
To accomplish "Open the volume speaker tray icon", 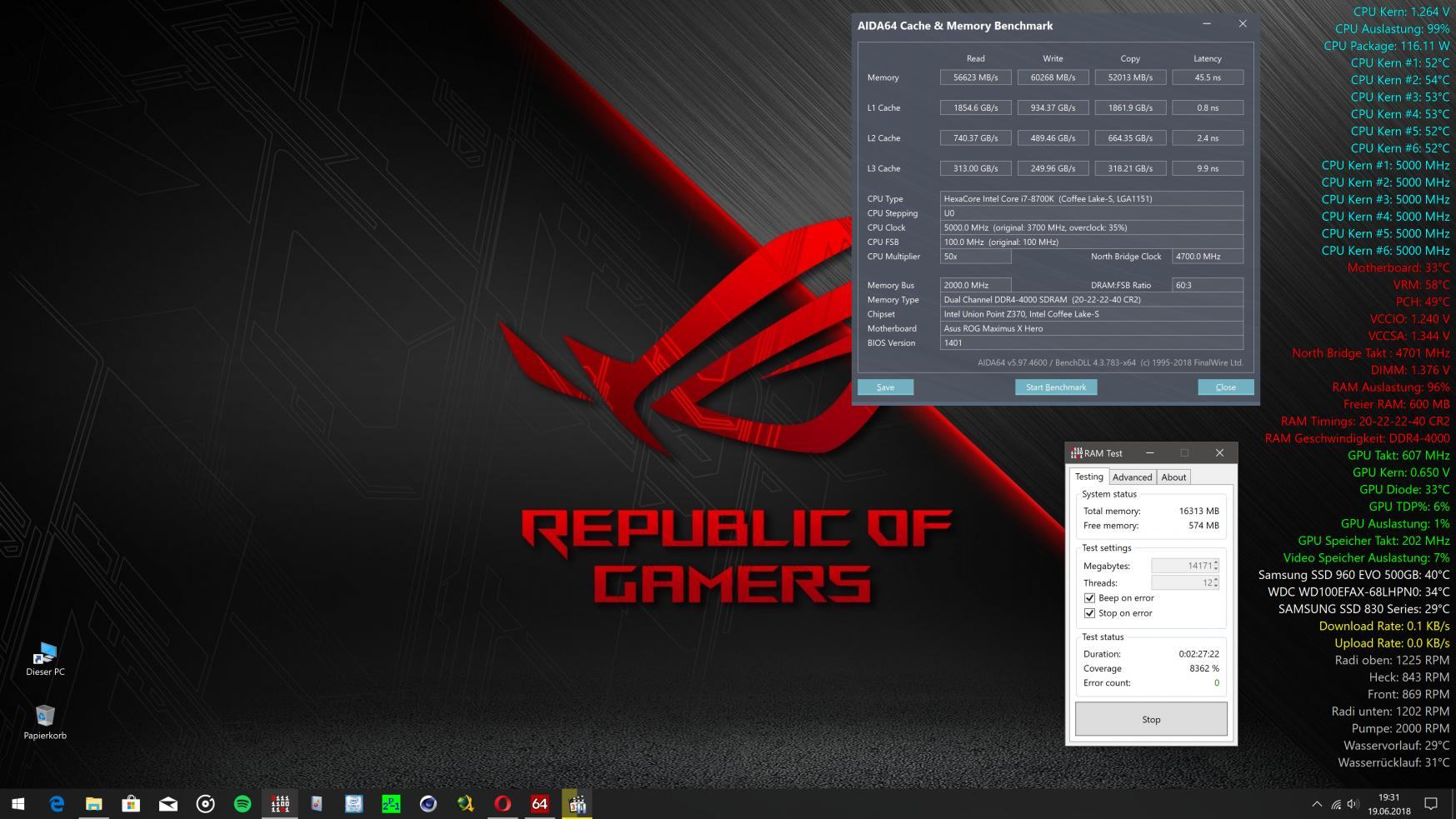I will coord(1353,804).
